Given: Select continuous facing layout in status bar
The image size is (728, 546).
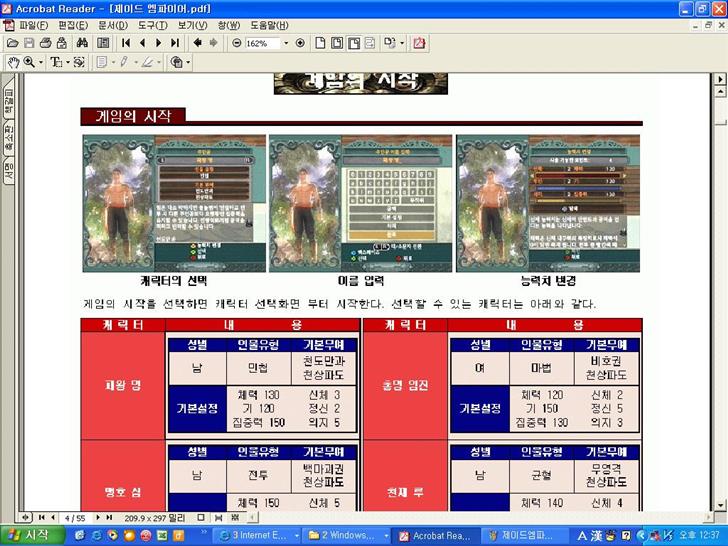Looking at the screenshot, I should [x=235, y=517].
